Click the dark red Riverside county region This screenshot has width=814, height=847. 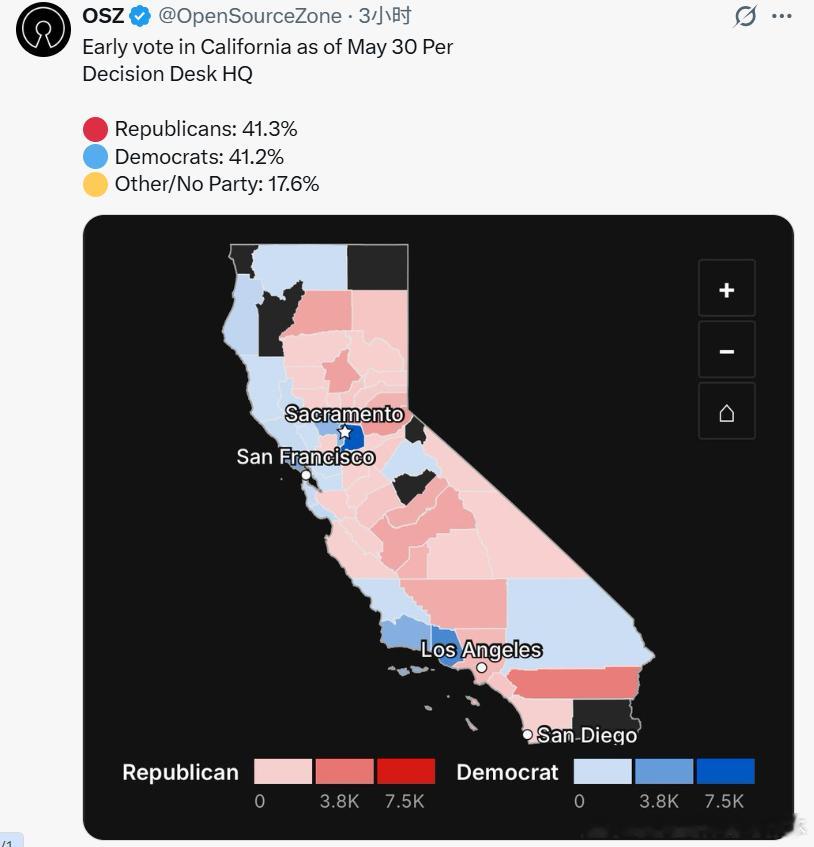click(x=576, y=683)
